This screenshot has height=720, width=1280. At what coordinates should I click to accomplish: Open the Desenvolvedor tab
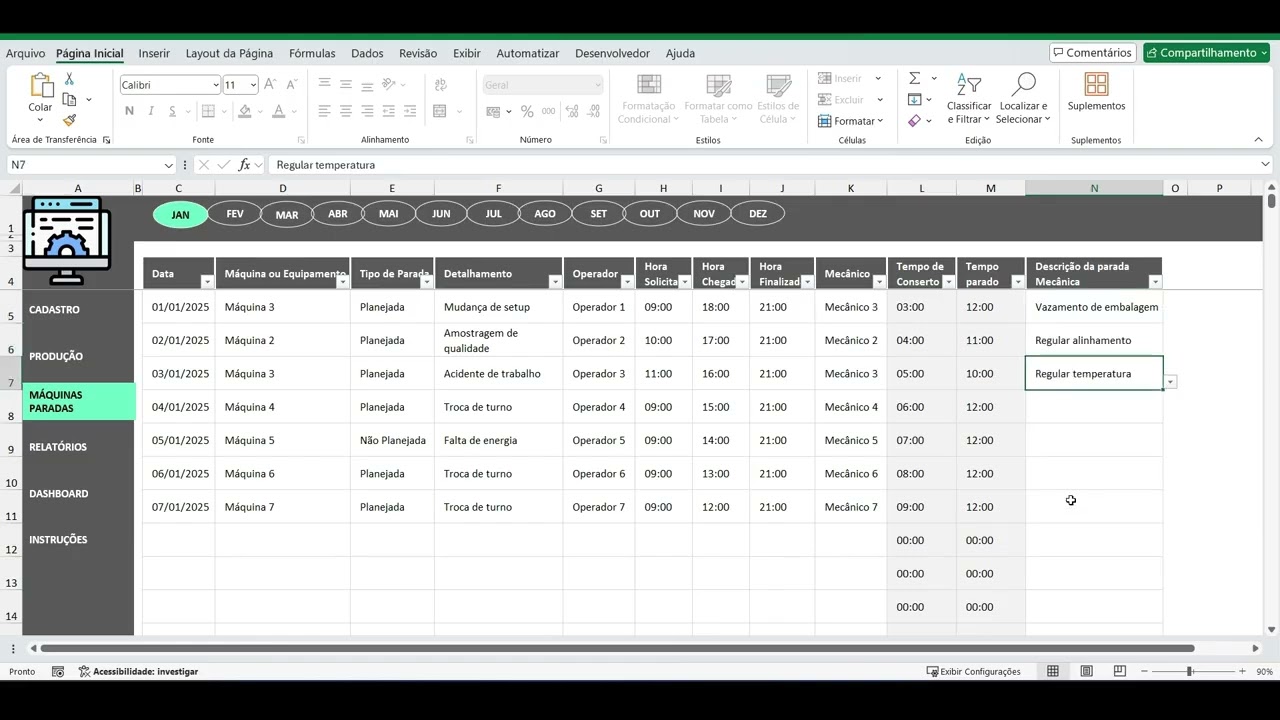(612, 53)
